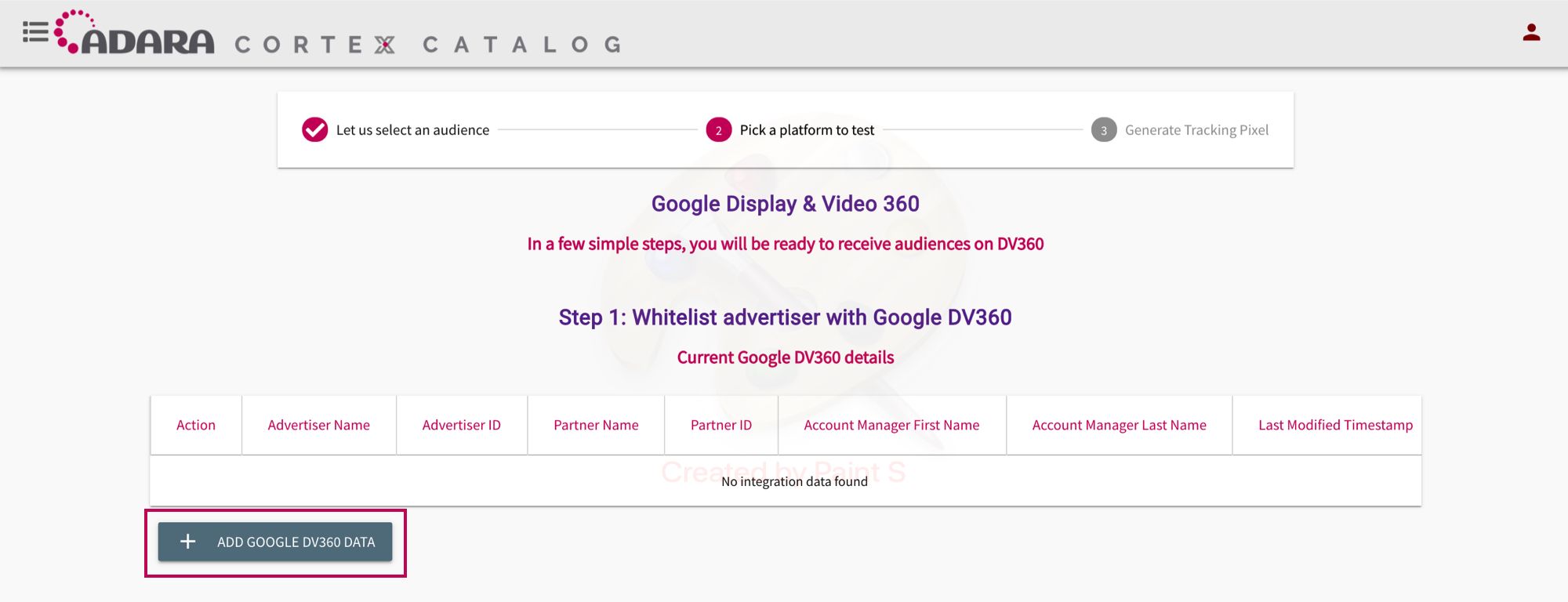Click 'Step 1: Whitelist advertiser with Google DV360' heading
Viewport: 1568px width, 602px height.
(785, 317)
